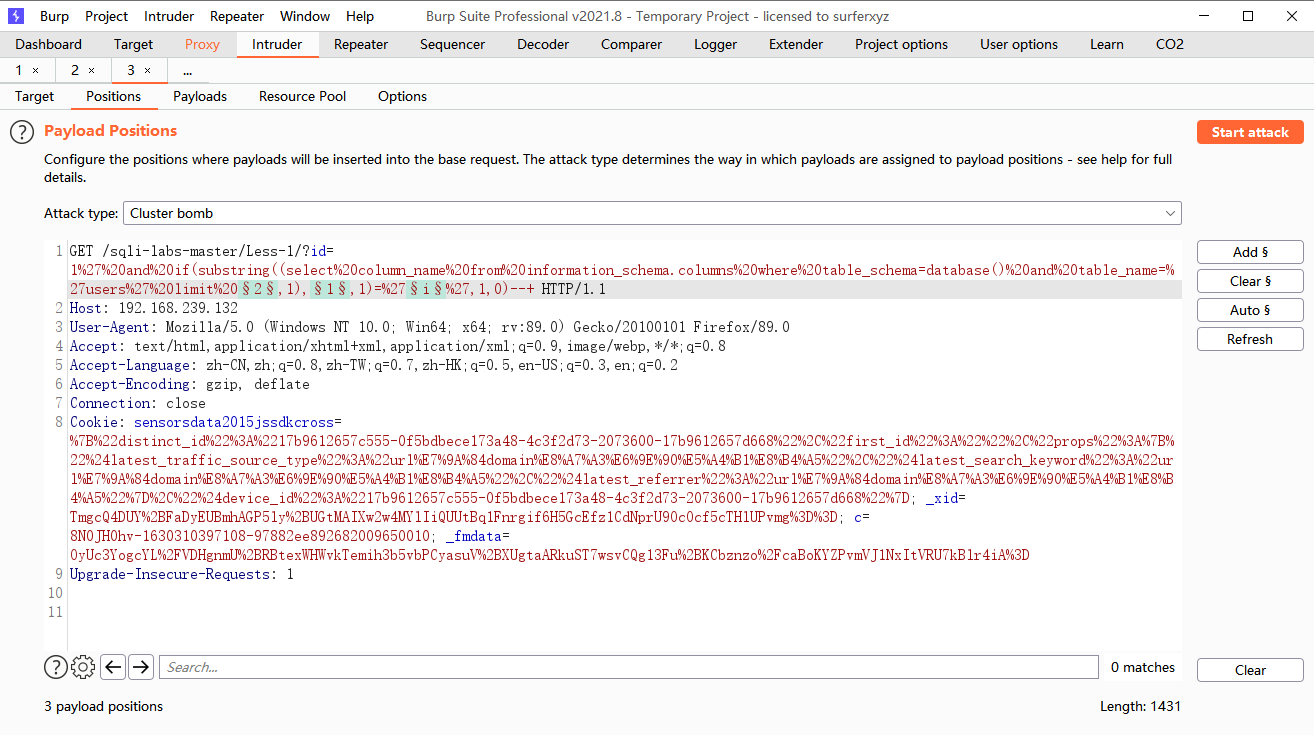The width and height of the screenshot is (1314, 735).
Task: Close Intruder tab 1
Action: click(36, 70)
